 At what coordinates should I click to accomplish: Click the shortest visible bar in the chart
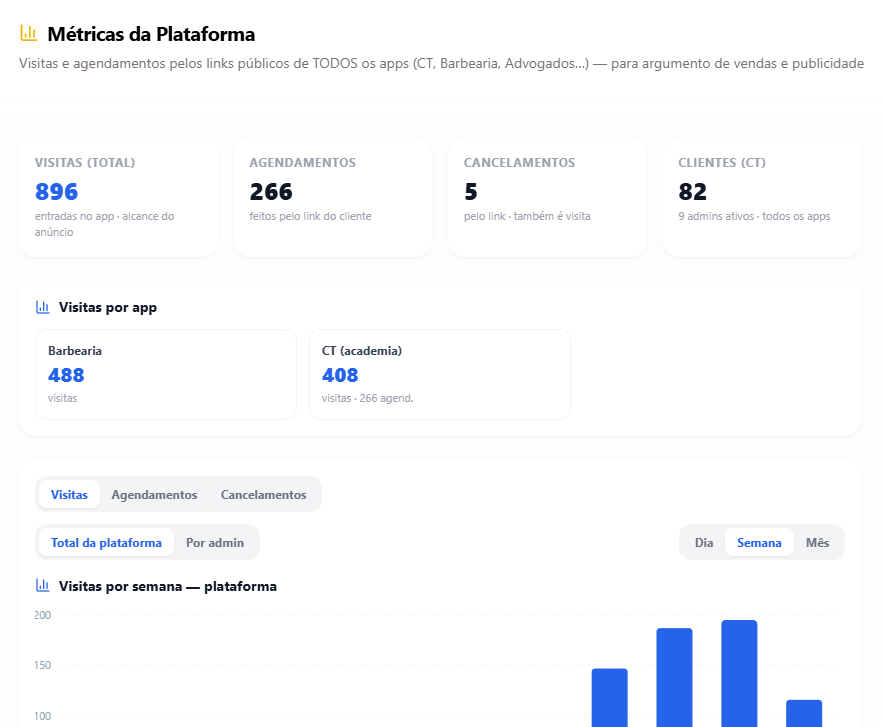point(804,713)
